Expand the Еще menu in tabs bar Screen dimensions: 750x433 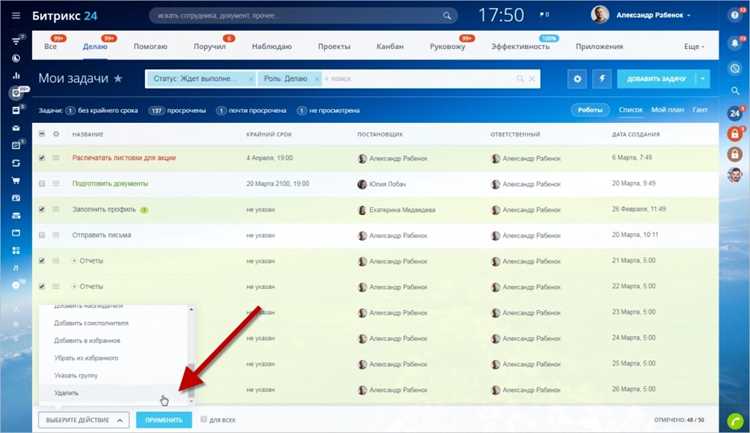coord(694,46)
